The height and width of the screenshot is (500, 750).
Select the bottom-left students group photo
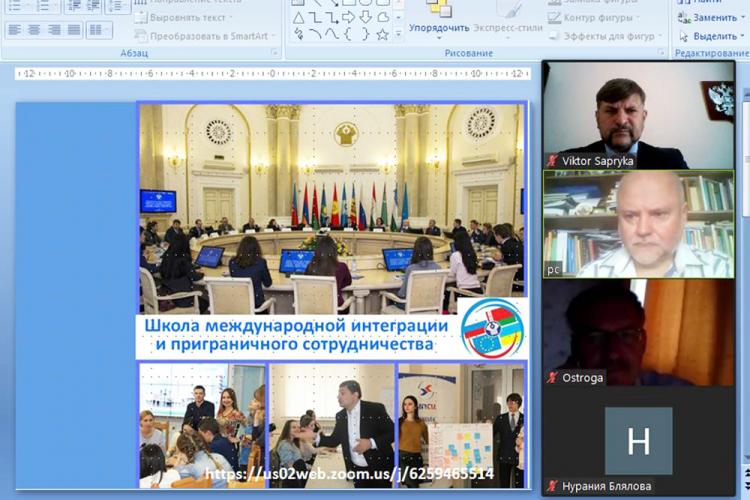202,426
